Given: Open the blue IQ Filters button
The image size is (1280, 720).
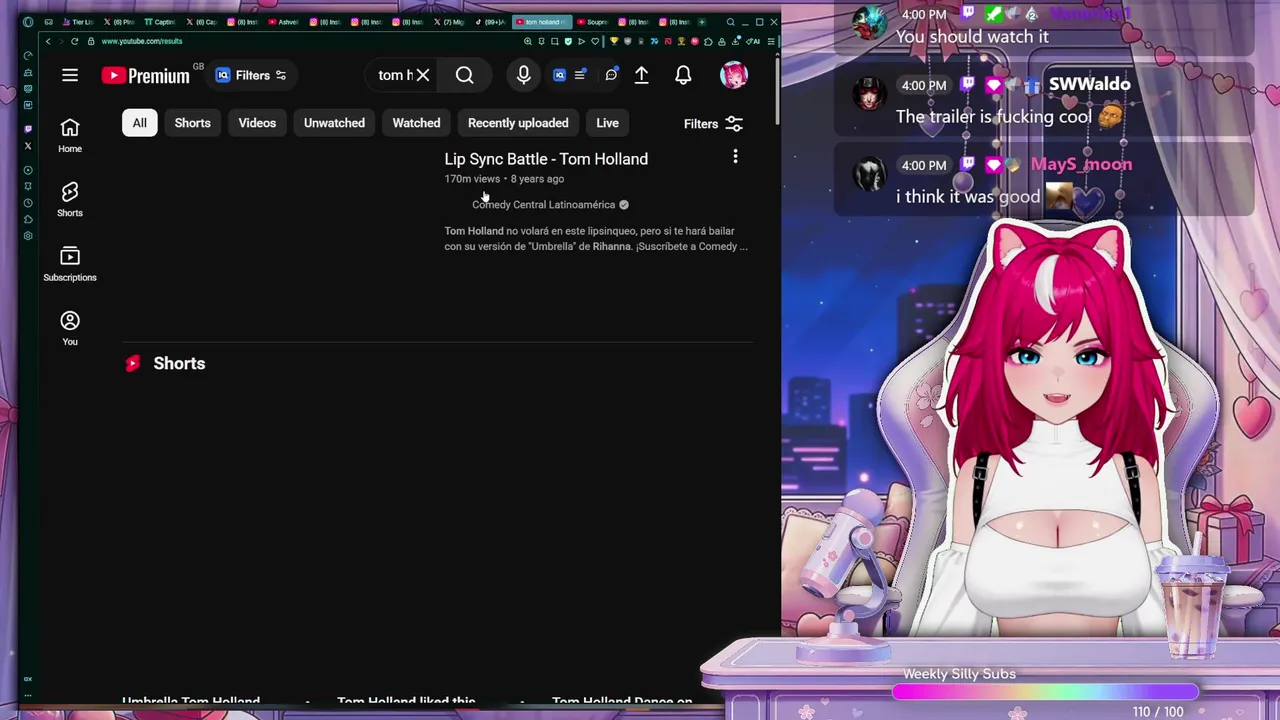Looking at the screenshot, I should coord(251,75).
